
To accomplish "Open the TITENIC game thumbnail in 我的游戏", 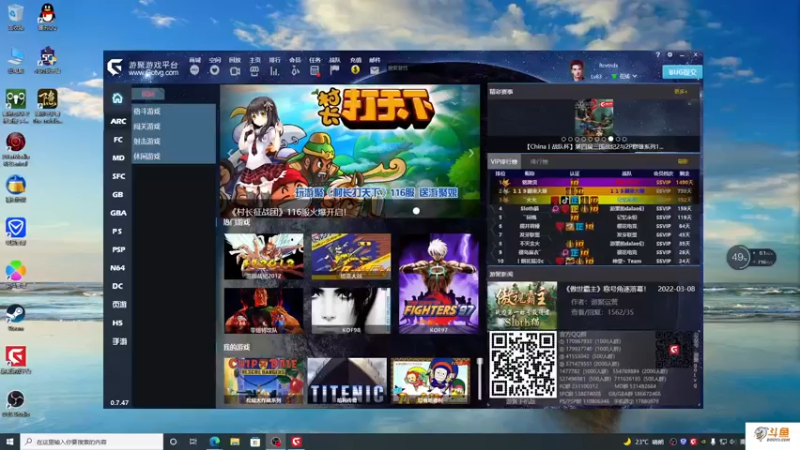I will [x=347, y=381].
